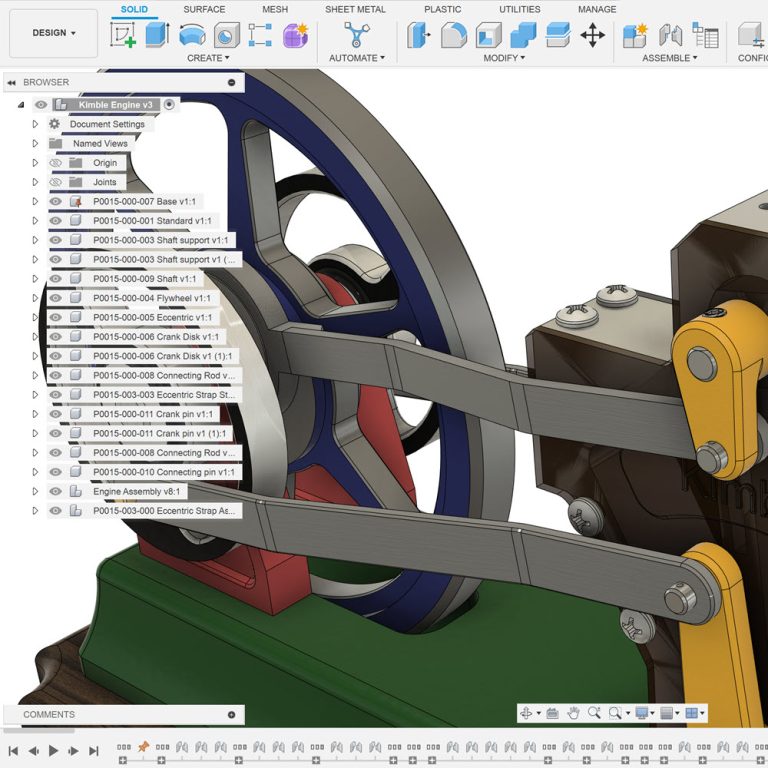Expand Named Views folder

(x=35, y=144)
